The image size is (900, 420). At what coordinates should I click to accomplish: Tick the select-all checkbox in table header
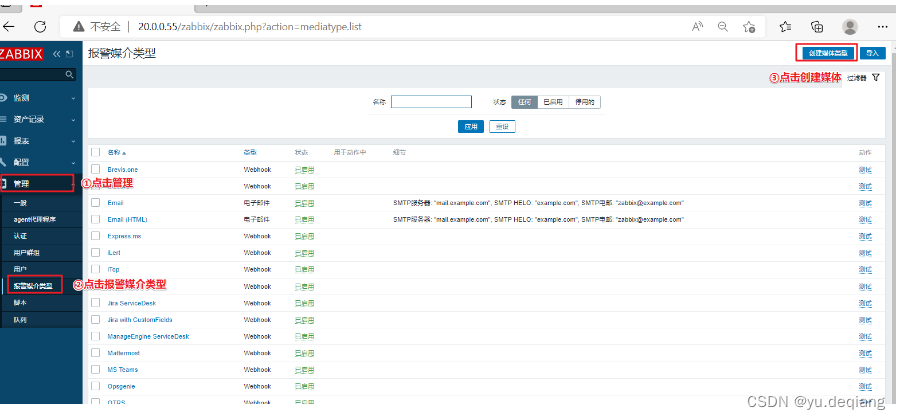[x=95, y=153]
